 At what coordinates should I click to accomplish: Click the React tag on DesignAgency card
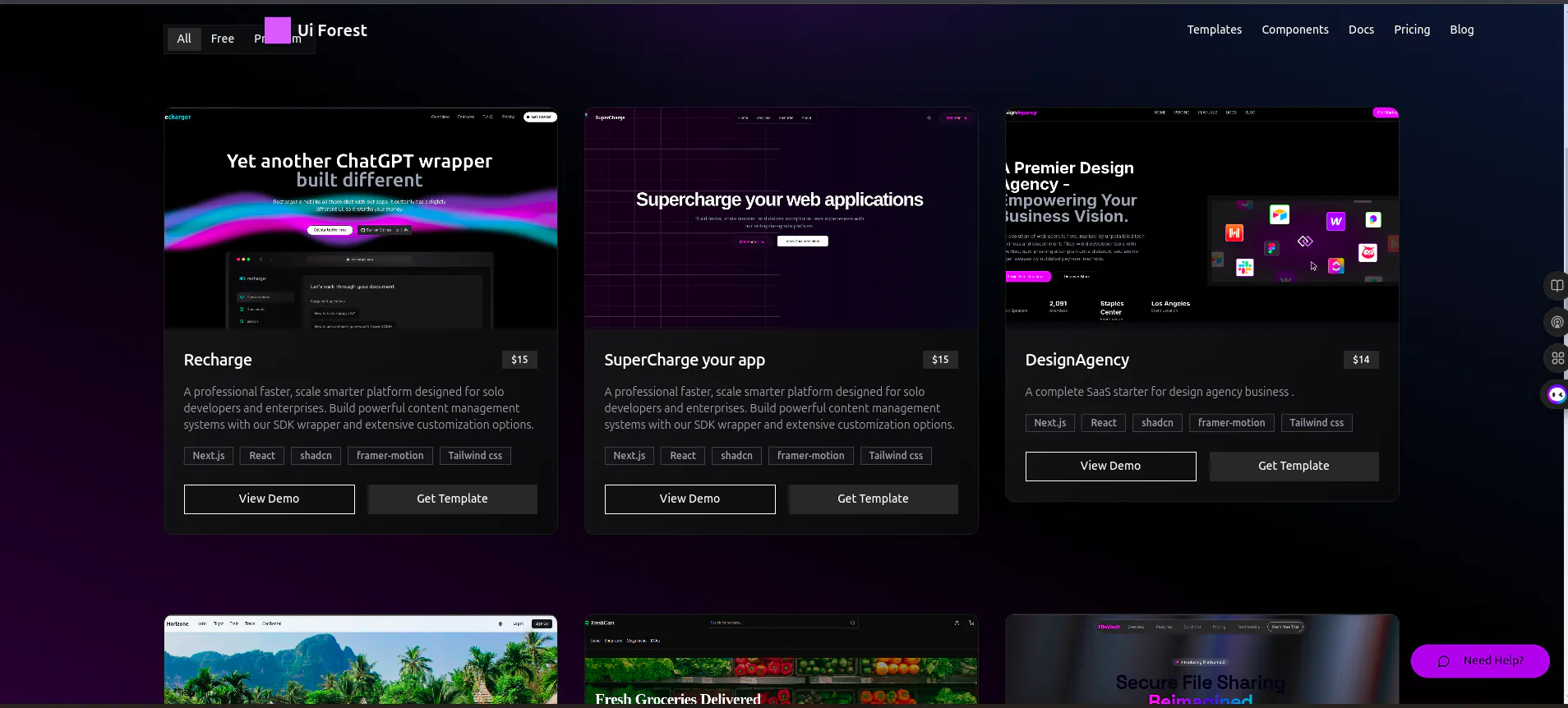tap(1104, 423)
